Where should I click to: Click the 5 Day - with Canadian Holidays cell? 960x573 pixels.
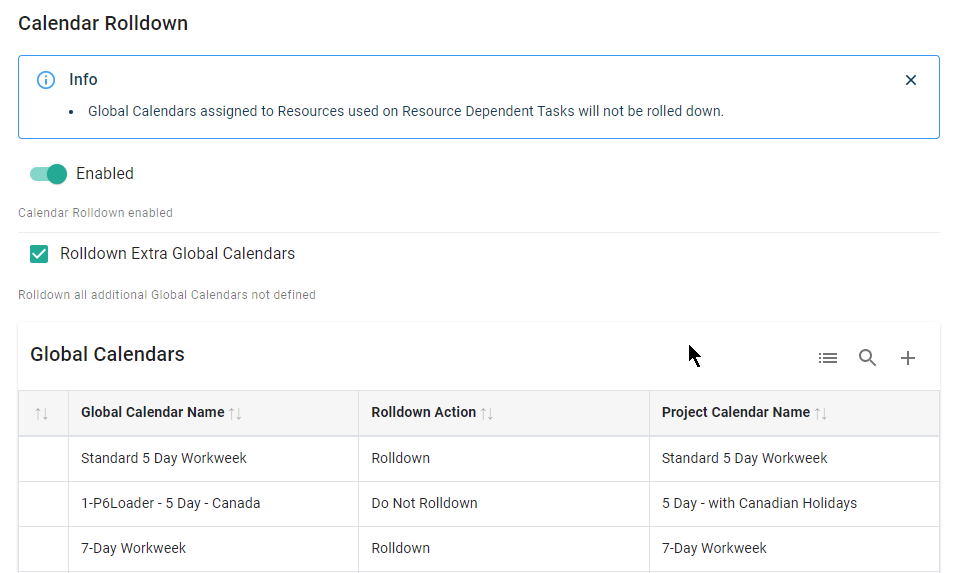pos(759,503)
